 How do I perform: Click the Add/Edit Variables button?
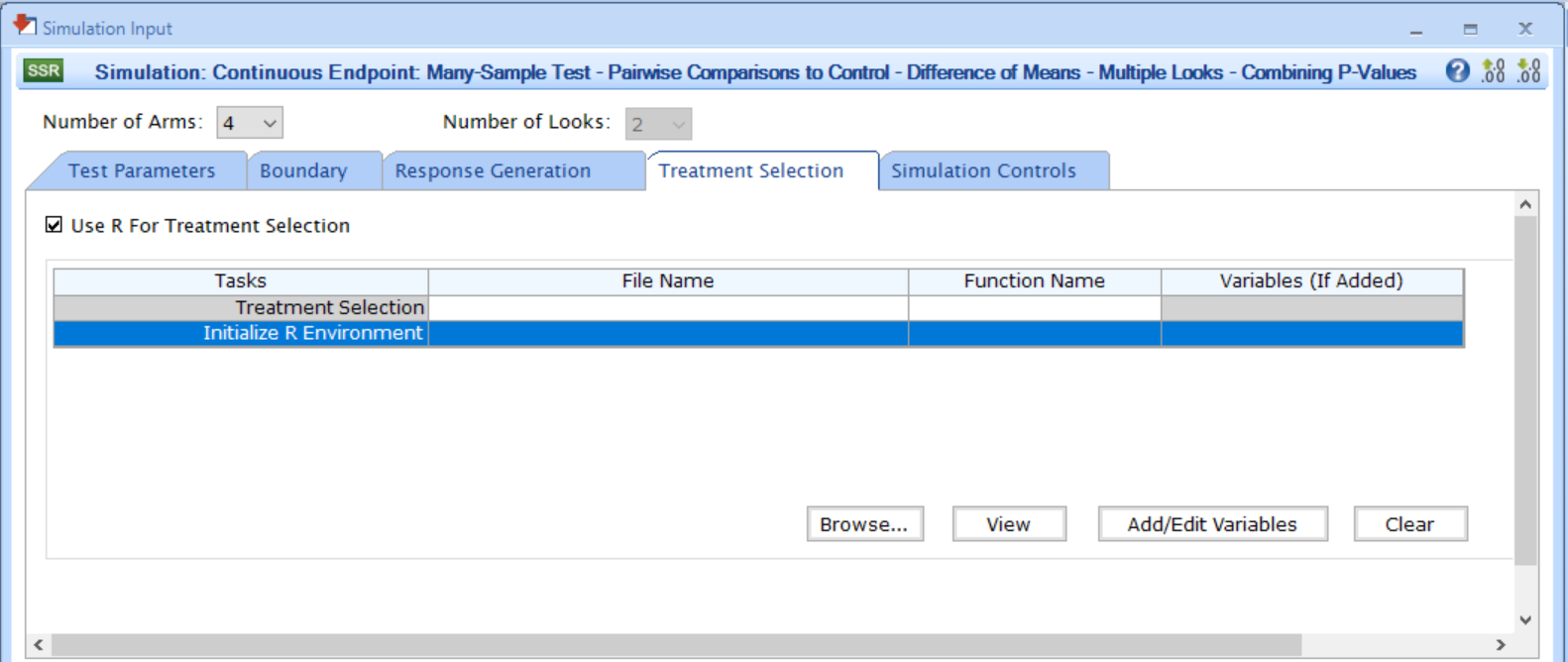point(1211,524)
